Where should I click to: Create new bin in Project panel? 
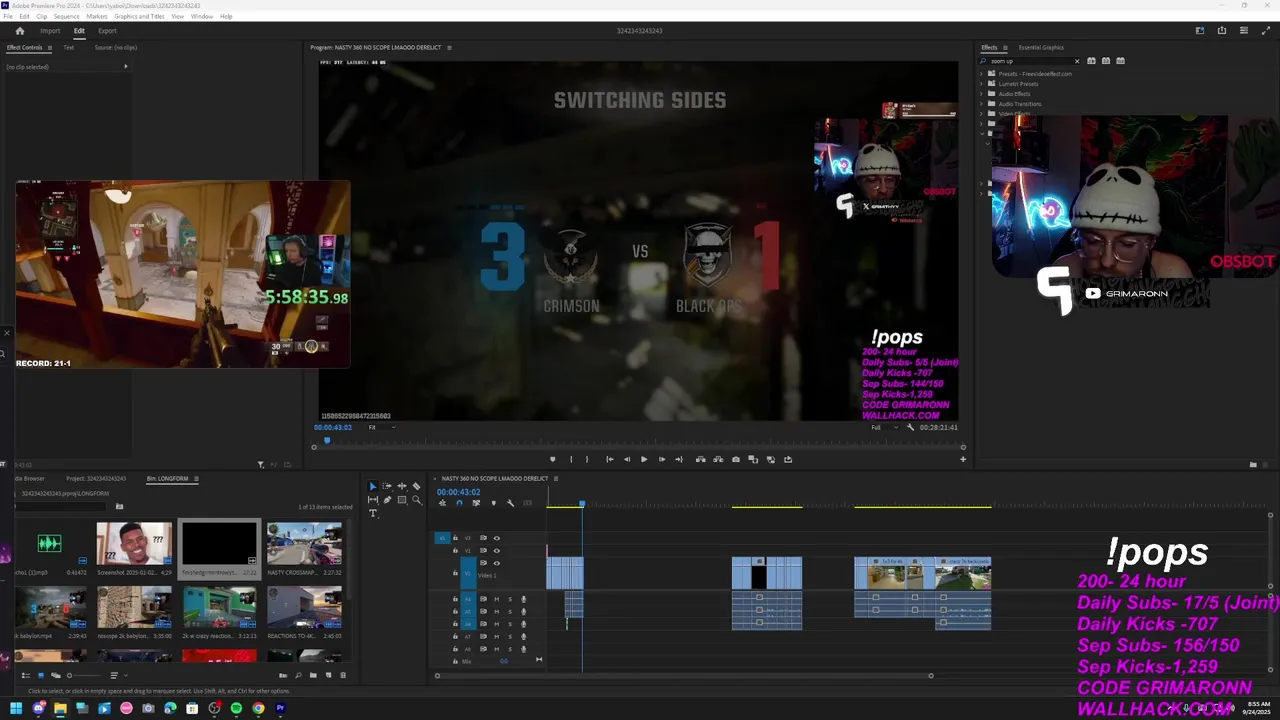click(313, 675)
